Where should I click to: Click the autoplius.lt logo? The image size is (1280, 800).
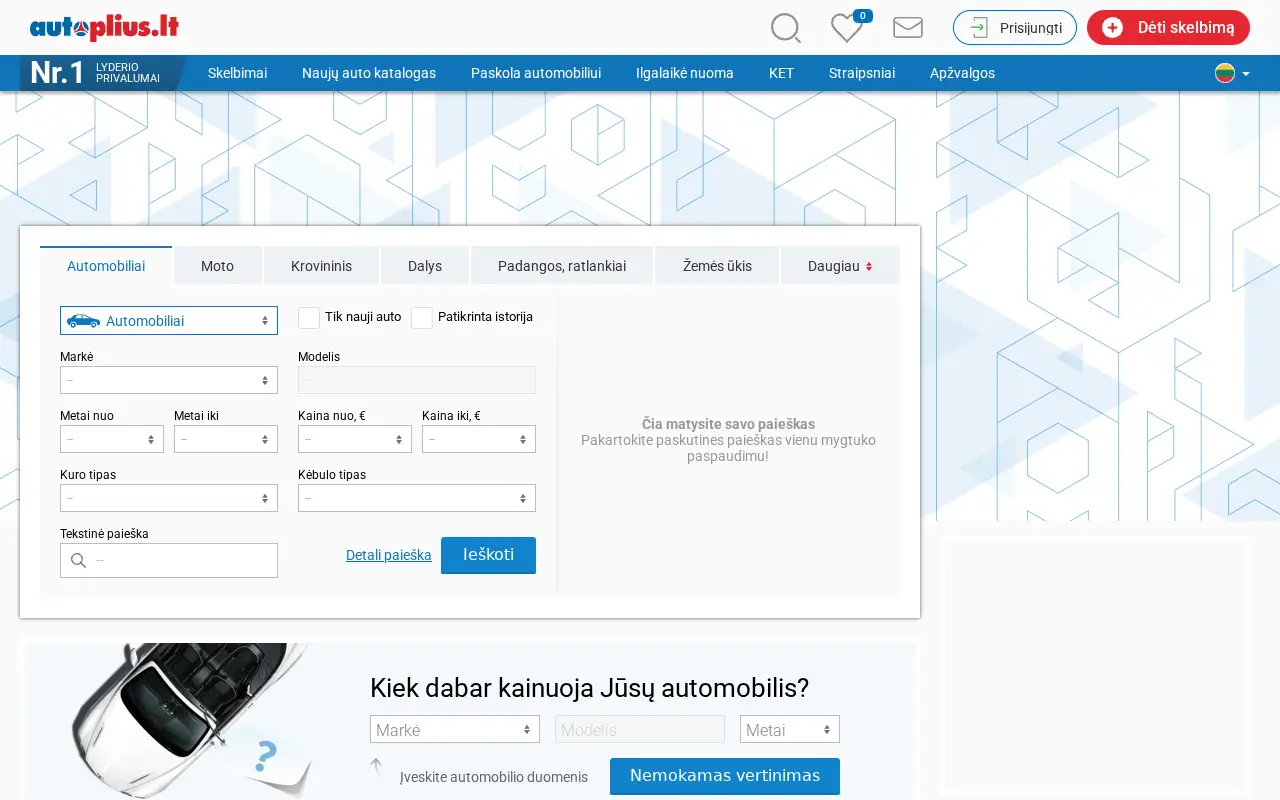104,27
